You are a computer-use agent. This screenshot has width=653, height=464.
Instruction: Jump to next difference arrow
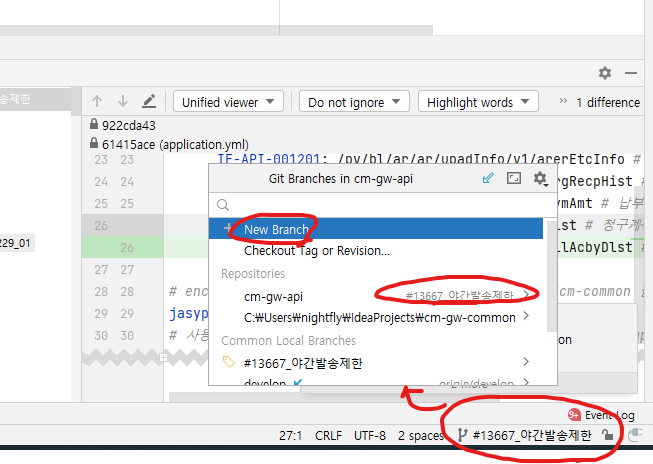[x=123, y=102]
